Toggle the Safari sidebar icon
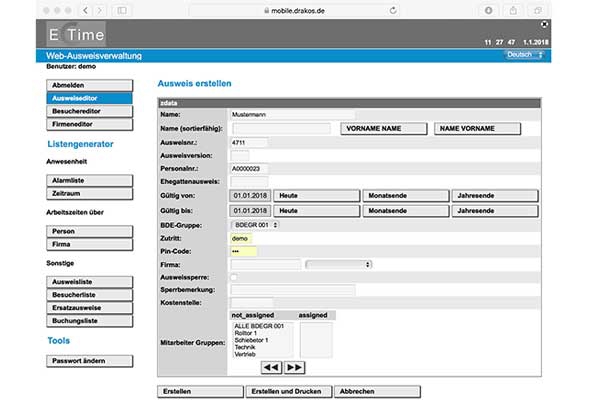The height and width of the screenshot is (400, 600). [x=123, y=9]
